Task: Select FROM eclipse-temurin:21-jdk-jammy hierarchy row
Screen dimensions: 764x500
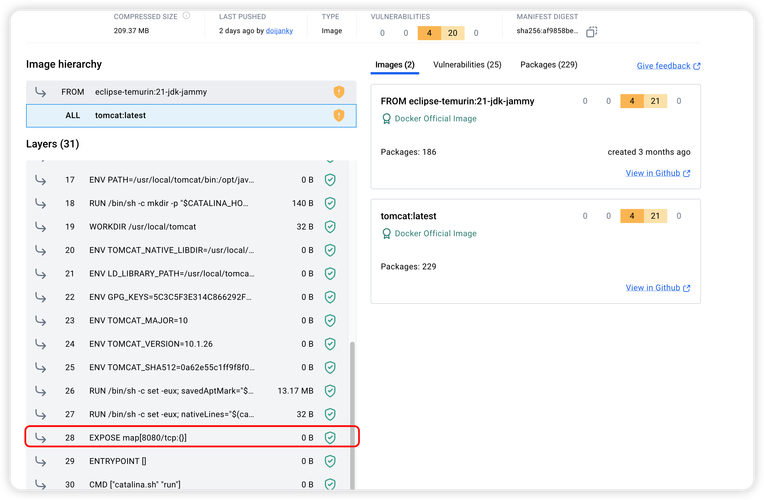Action: pos(191,92)
